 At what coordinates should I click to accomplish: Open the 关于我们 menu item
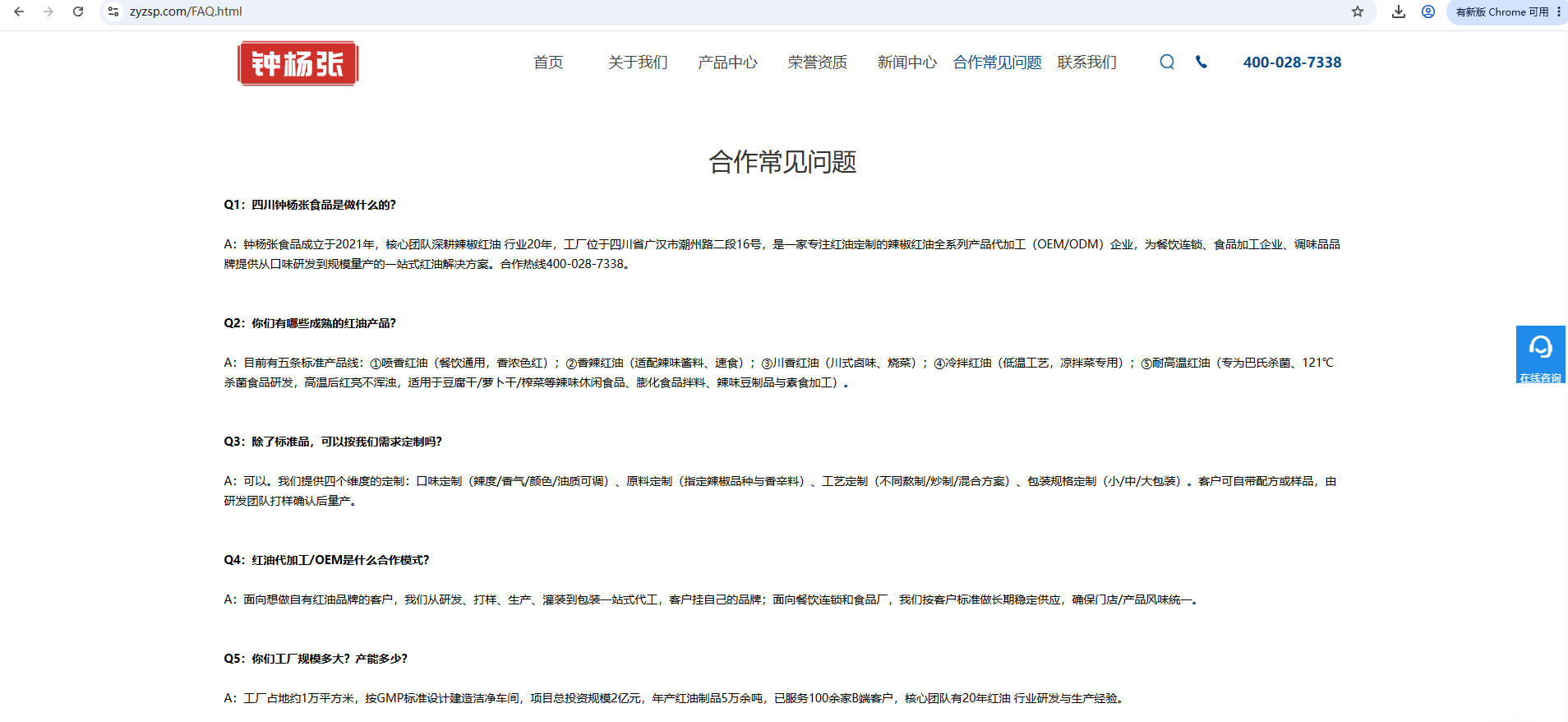click(x=638, y=62)
